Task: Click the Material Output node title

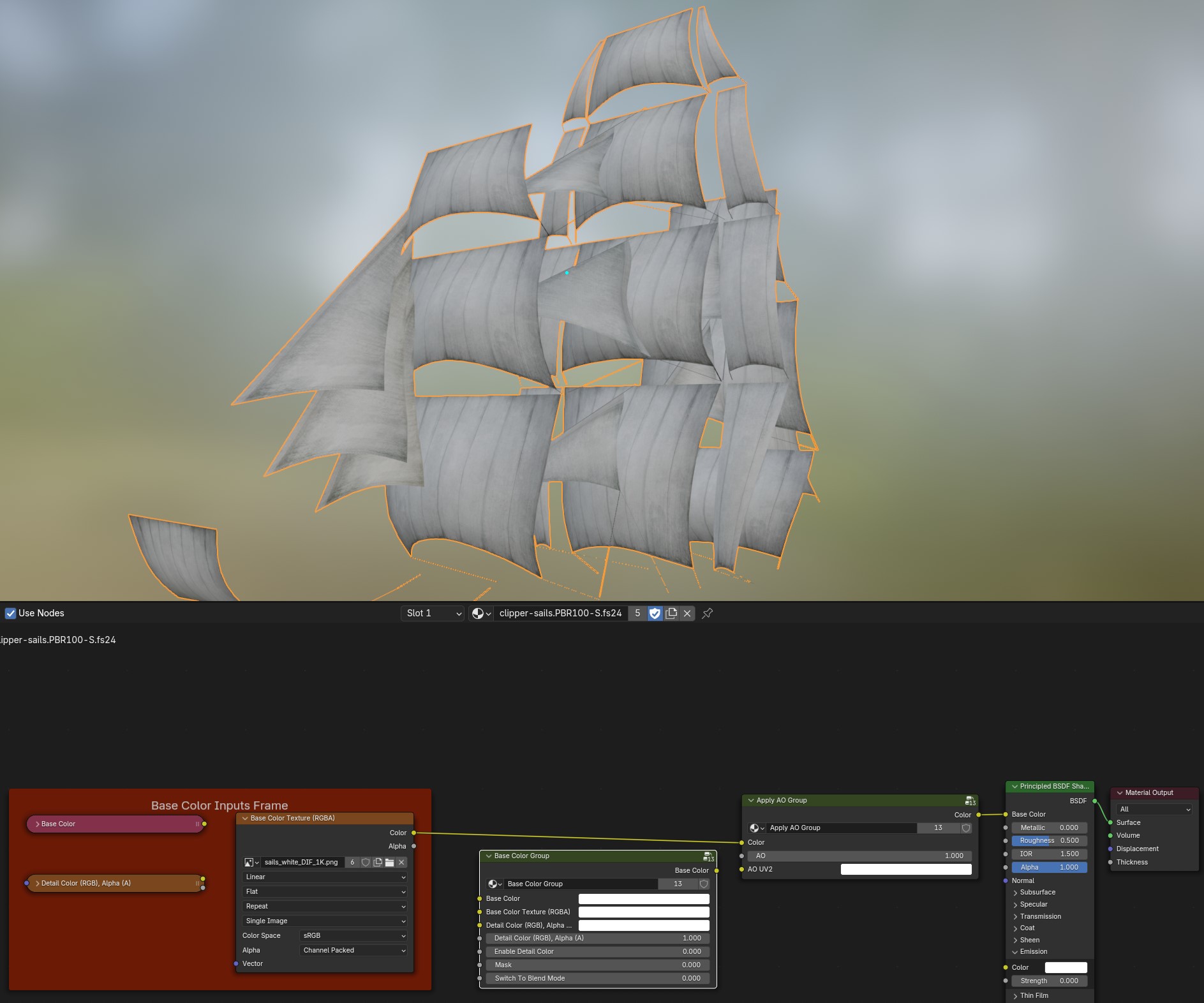Action: pyautogui.click(x=1148, y=792)
